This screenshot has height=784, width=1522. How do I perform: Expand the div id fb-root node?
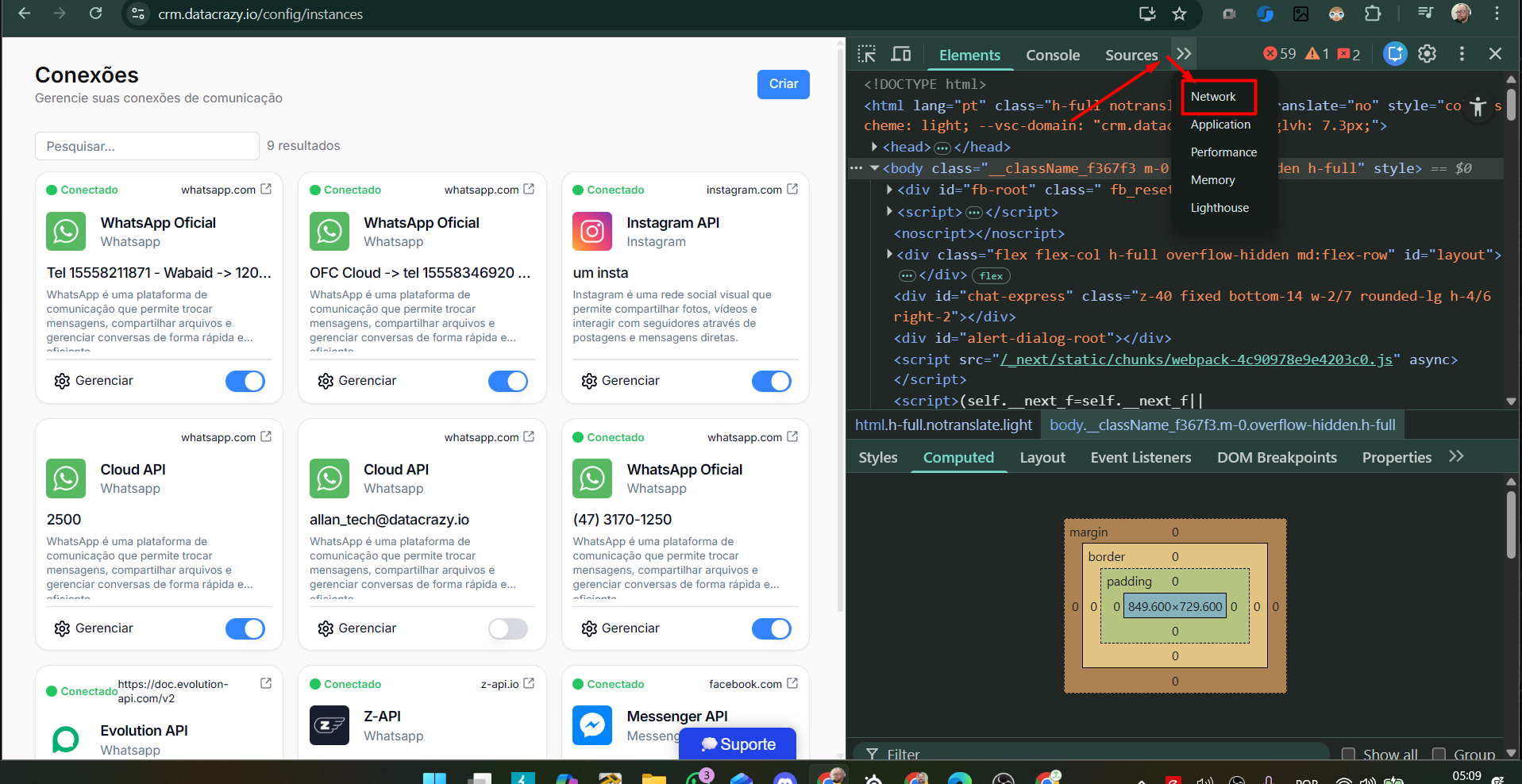click(x=889, y=190)
